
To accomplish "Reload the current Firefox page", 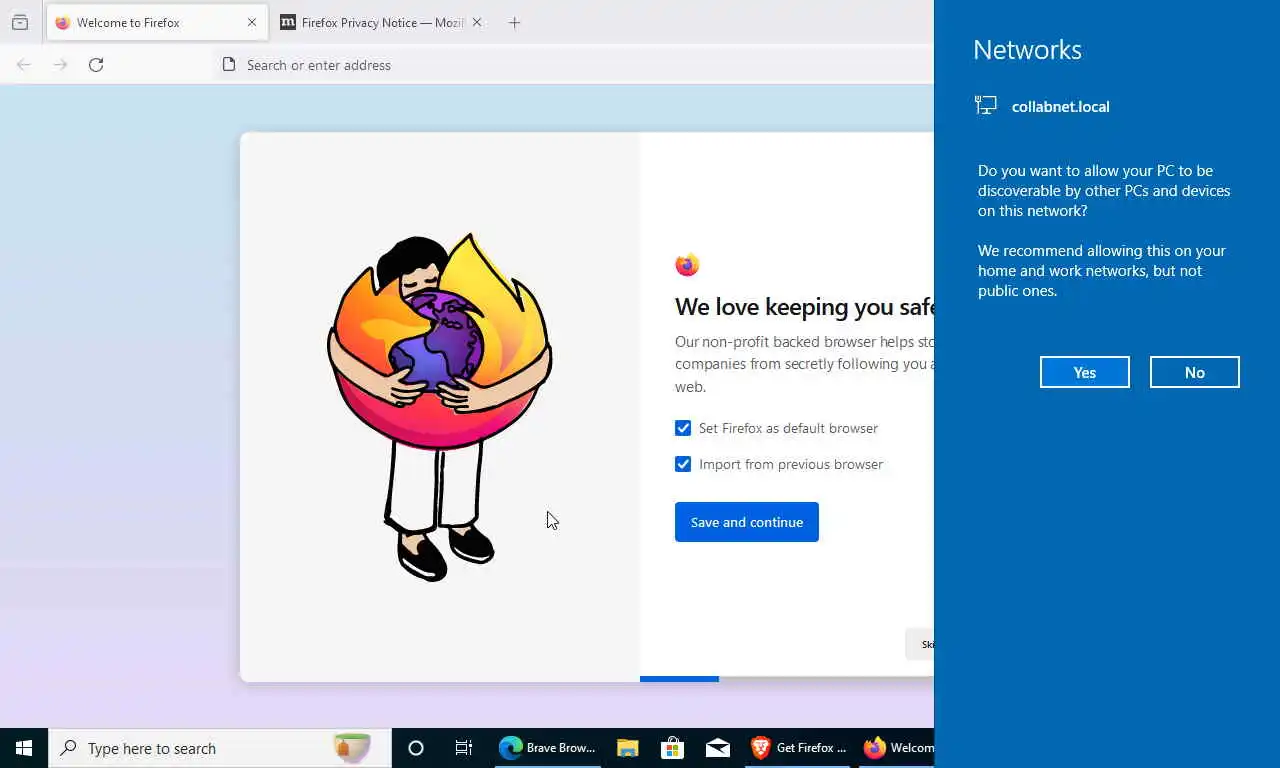I will [96, 65].
